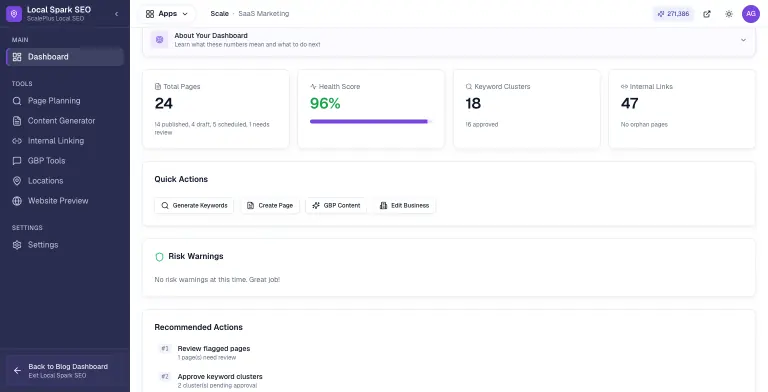Click the SaaS Marketing breadcrumb
This screenshot has height=392, width=768.
(x=264, y=14)
